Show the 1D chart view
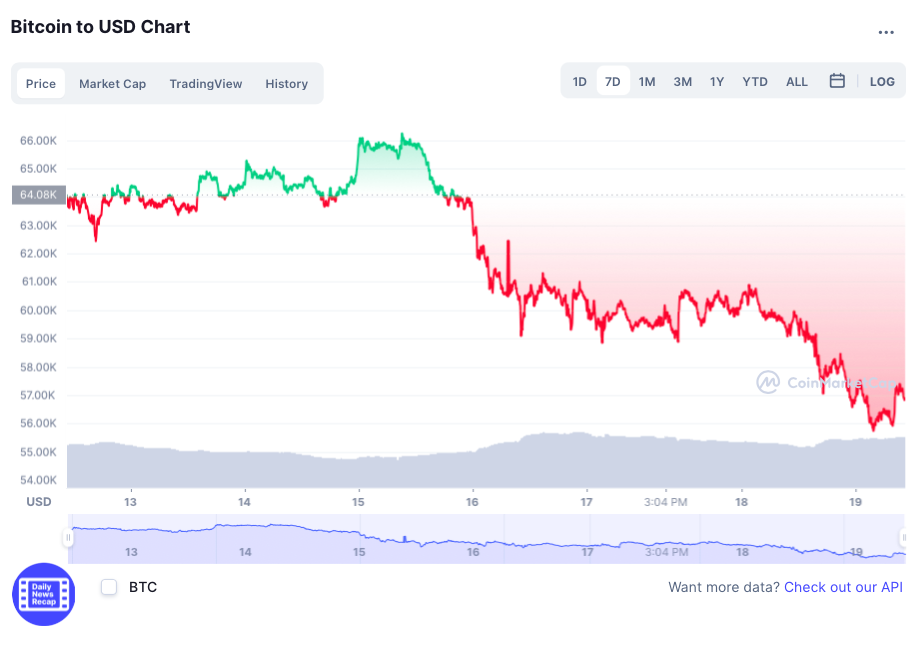Viewport: 922px width, 659px height. pyautogui.click(x=580, y=81)
